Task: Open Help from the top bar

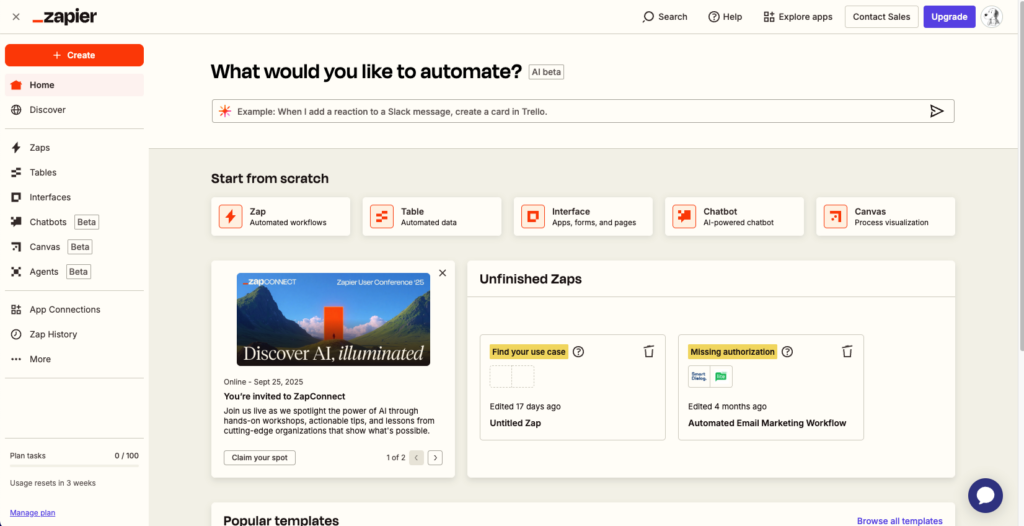Action: click(x=725, y=17)
